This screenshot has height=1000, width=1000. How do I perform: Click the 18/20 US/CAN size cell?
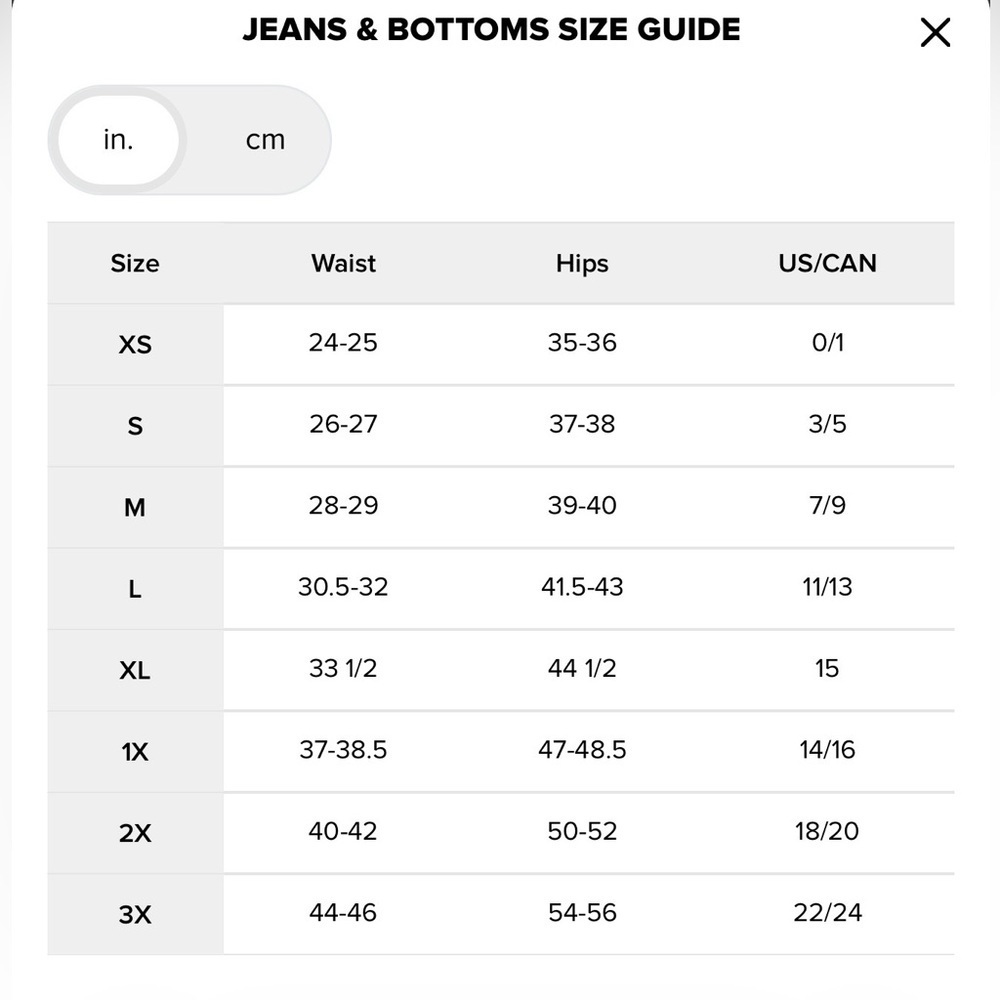click(x=827, y=831)
